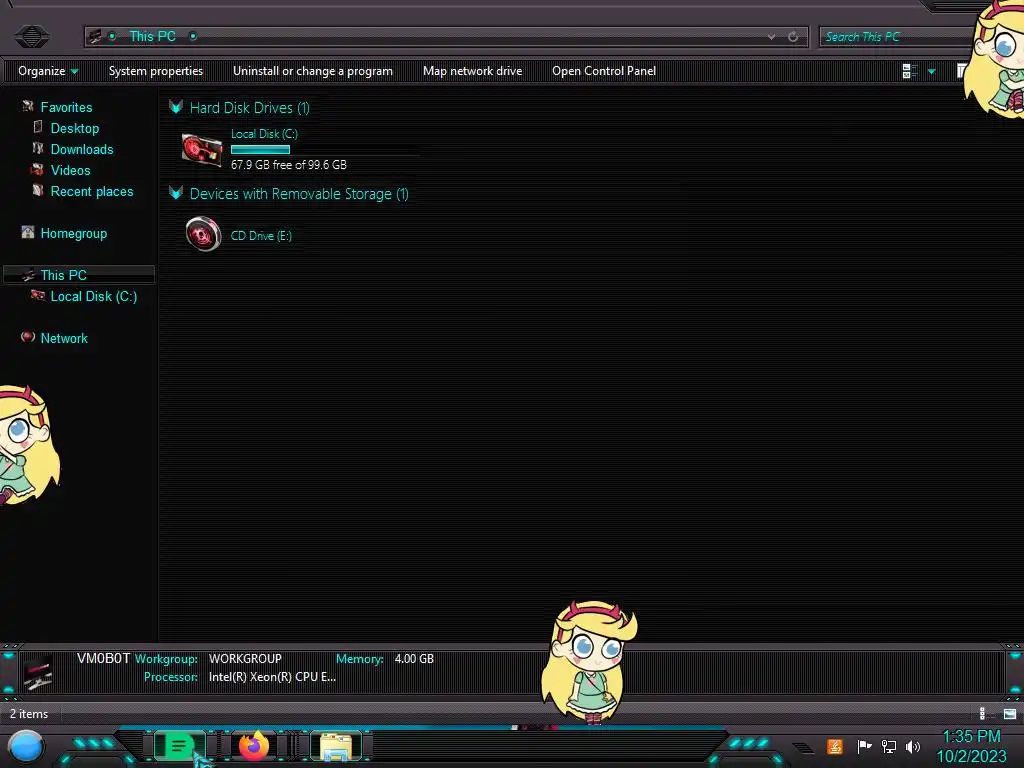The height and width of the screenshot is (768, 1024).
Task: Select Homegroup in the navigation pane
Action: tap(73, 233)
